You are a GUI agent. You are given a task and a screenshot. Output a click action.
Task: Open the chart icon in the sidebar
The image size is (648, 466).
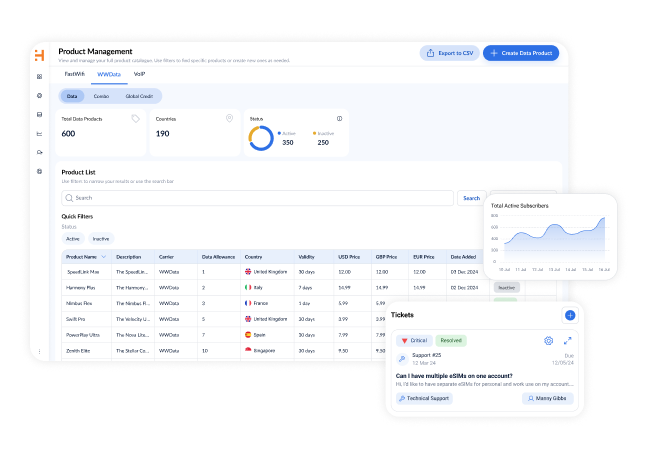coord(39,133)
